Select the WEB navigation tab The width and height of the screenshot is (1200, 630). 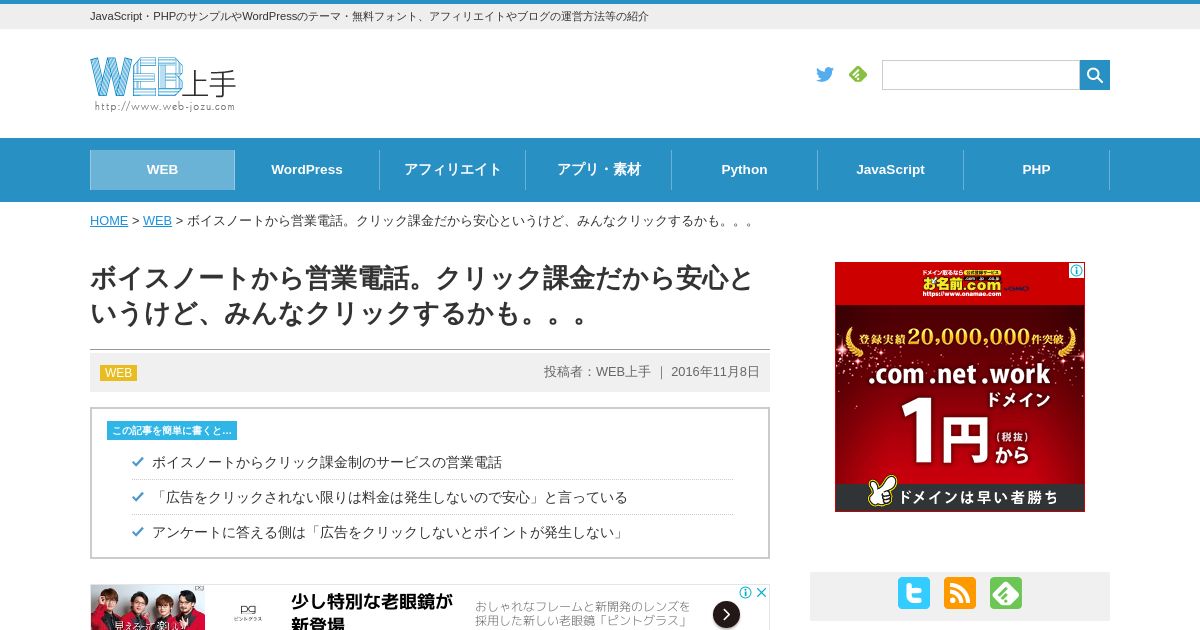click(x=162, y=170)
